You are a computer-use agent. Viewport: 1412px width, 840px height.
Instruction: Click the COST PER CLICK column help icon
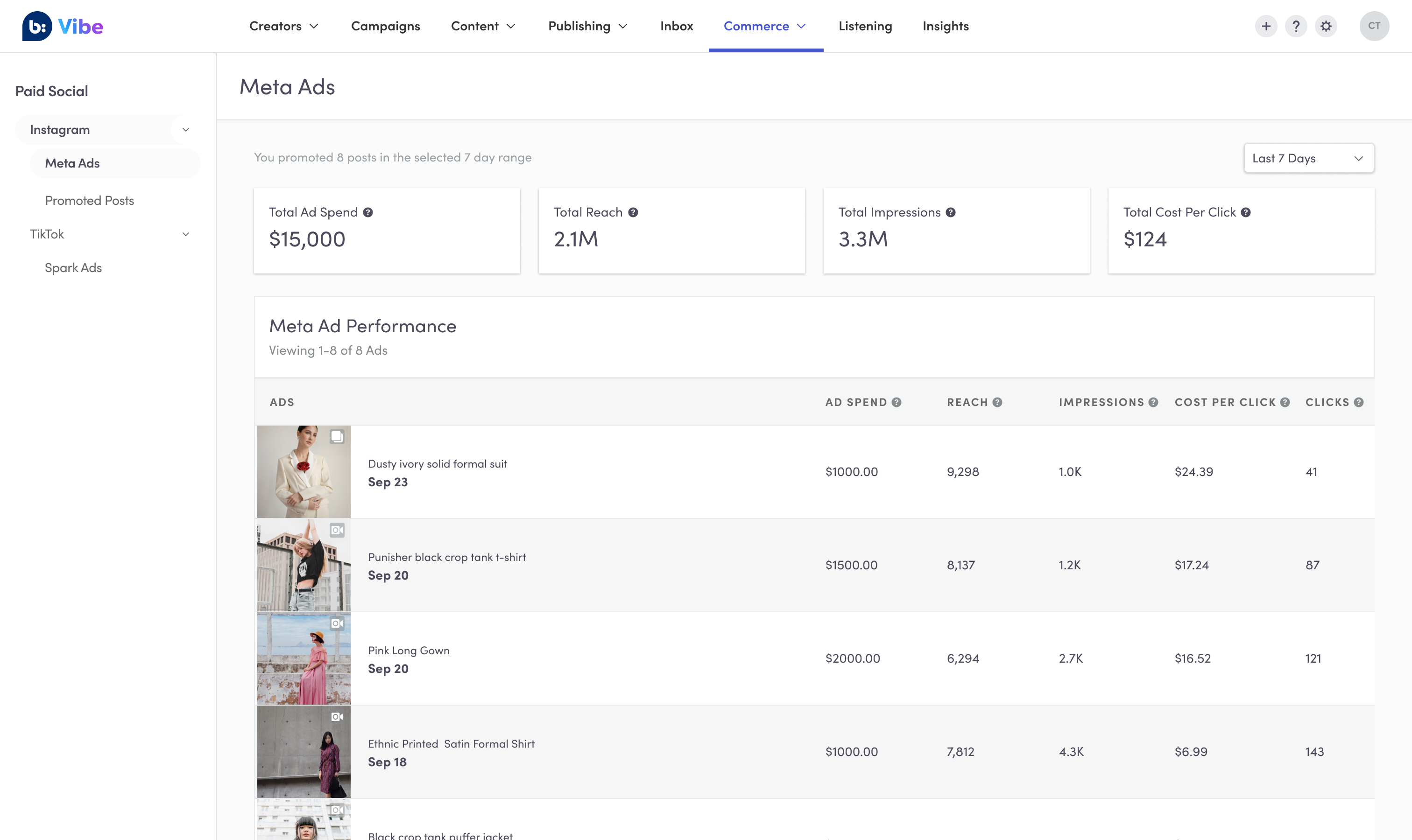1285,402
